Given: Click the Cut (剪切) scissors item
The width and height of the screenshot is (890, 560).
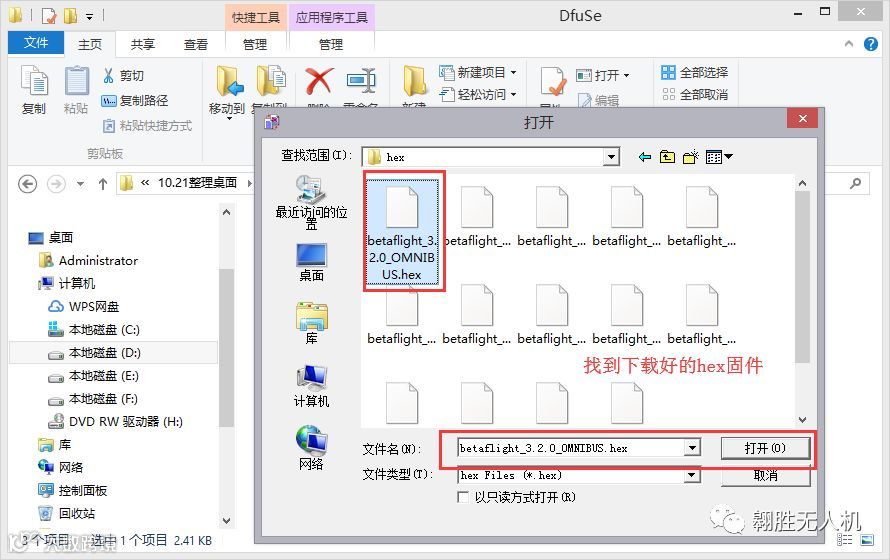Looking at the screenshot, I should pos(123,75).
